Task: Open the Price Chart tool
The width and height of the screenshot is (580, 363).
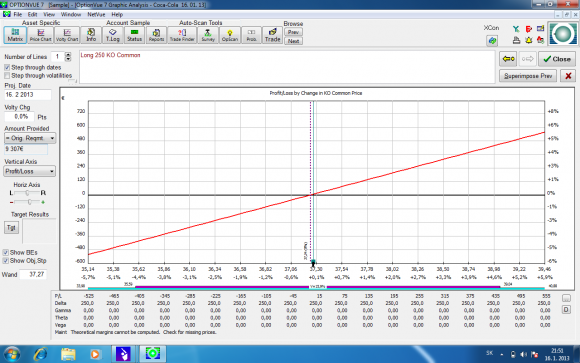Action: pyautogui.click(x=40, y=35)
